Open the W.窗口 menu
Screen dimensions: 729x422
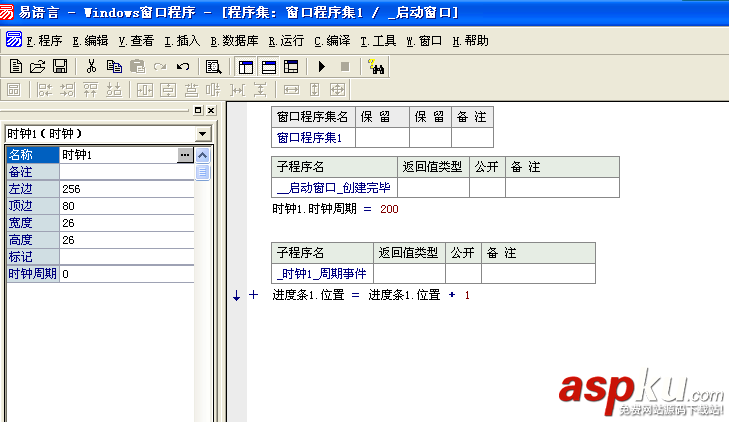(x=424, y=41)
